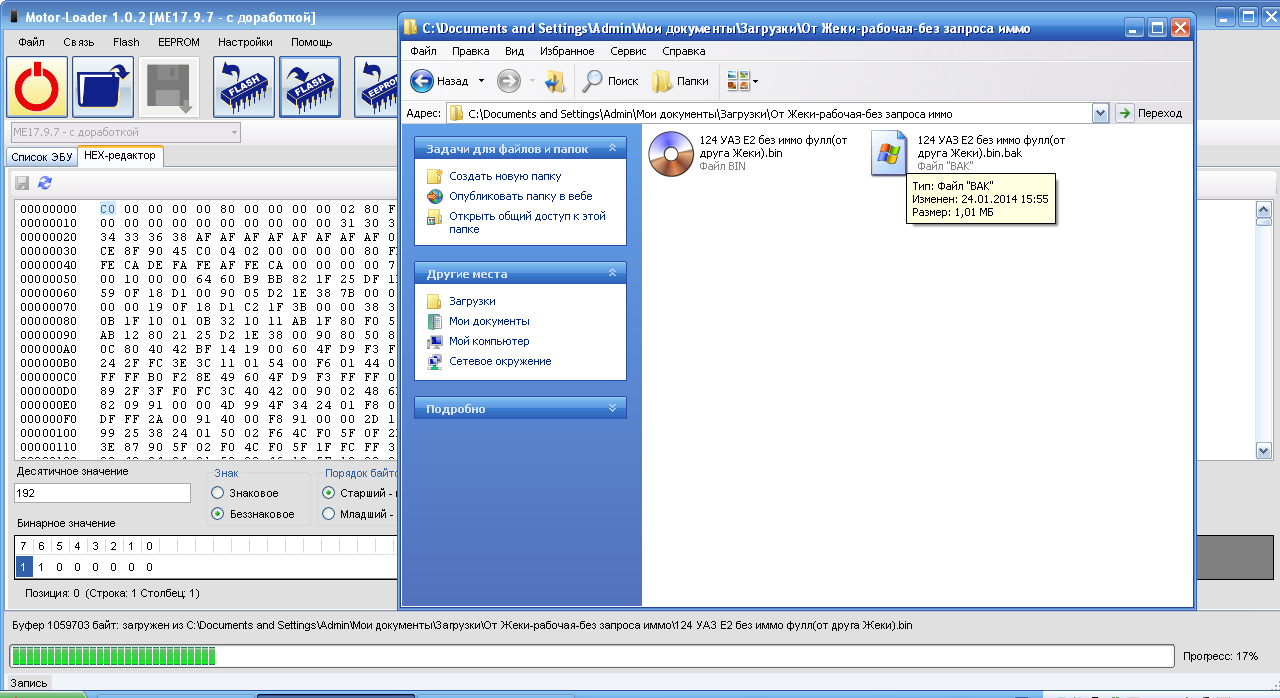Image resolution: width=1280 pixels, height=698 pixels.
Task: Click highlighted C0 byte in hex view
Action: pyautogui.click(x=107, y=209)
